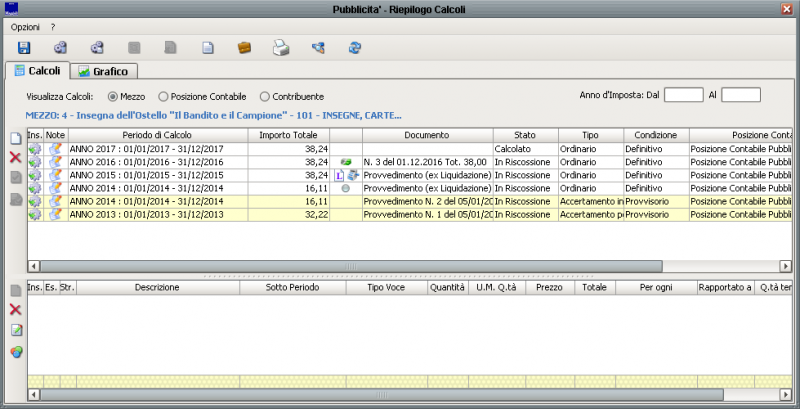Click the floppy disk save icon
Image resolution: width=800 pixels, height=409 pixels.
pos(24,47)
